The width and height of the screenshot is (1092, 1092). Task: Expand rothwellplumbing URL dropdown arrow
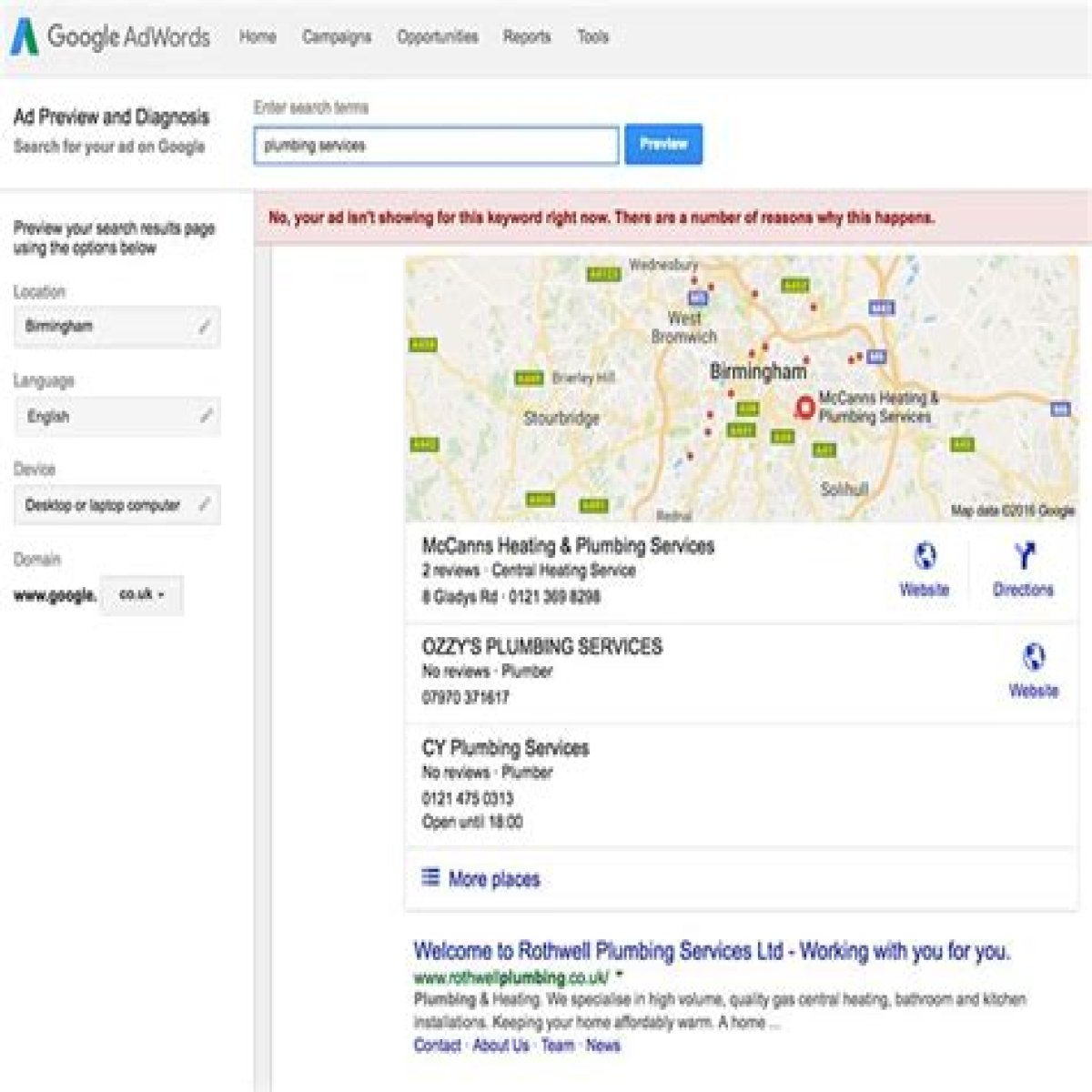620,976
